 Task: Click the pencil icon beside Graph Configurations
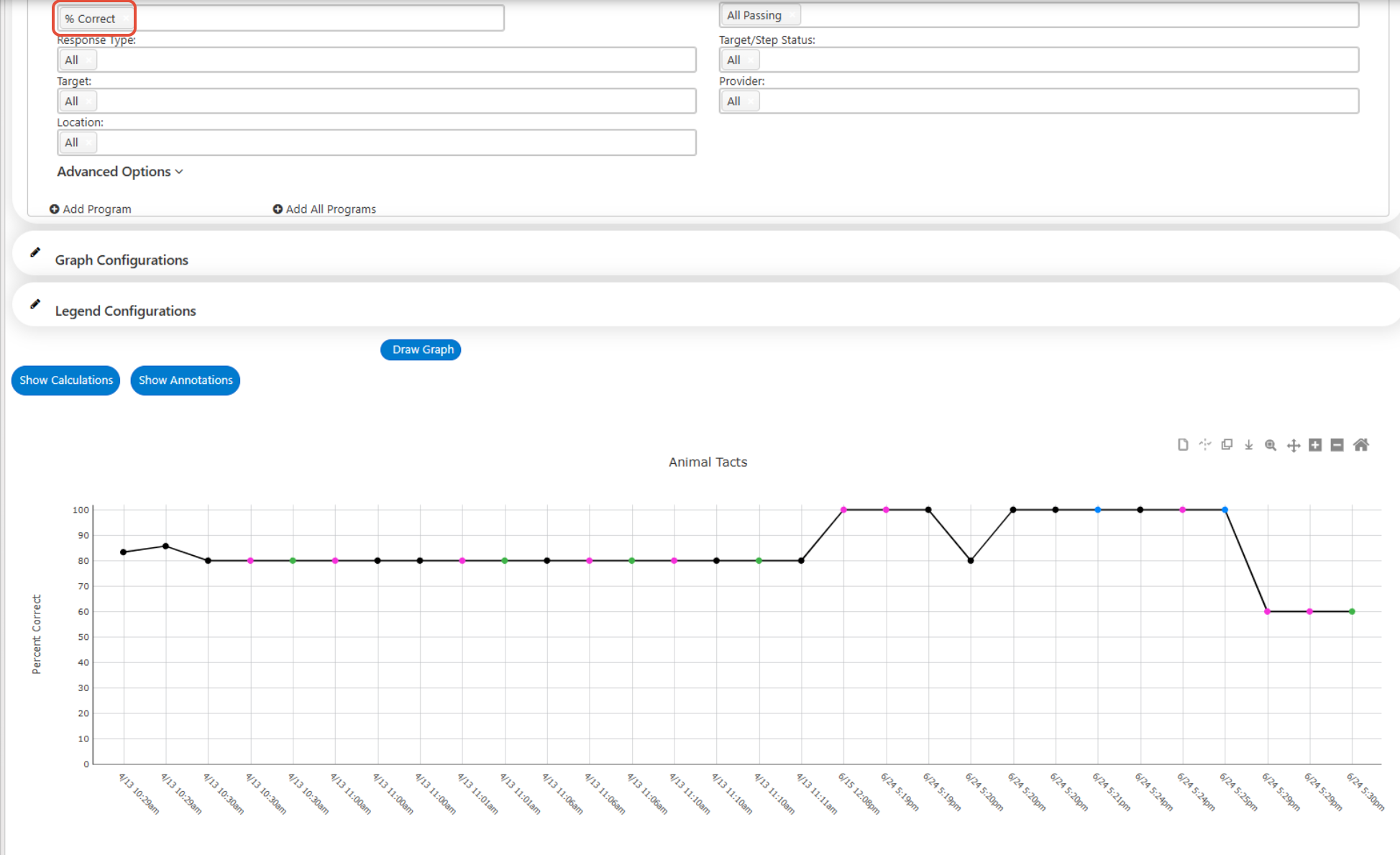coord(35,252)
